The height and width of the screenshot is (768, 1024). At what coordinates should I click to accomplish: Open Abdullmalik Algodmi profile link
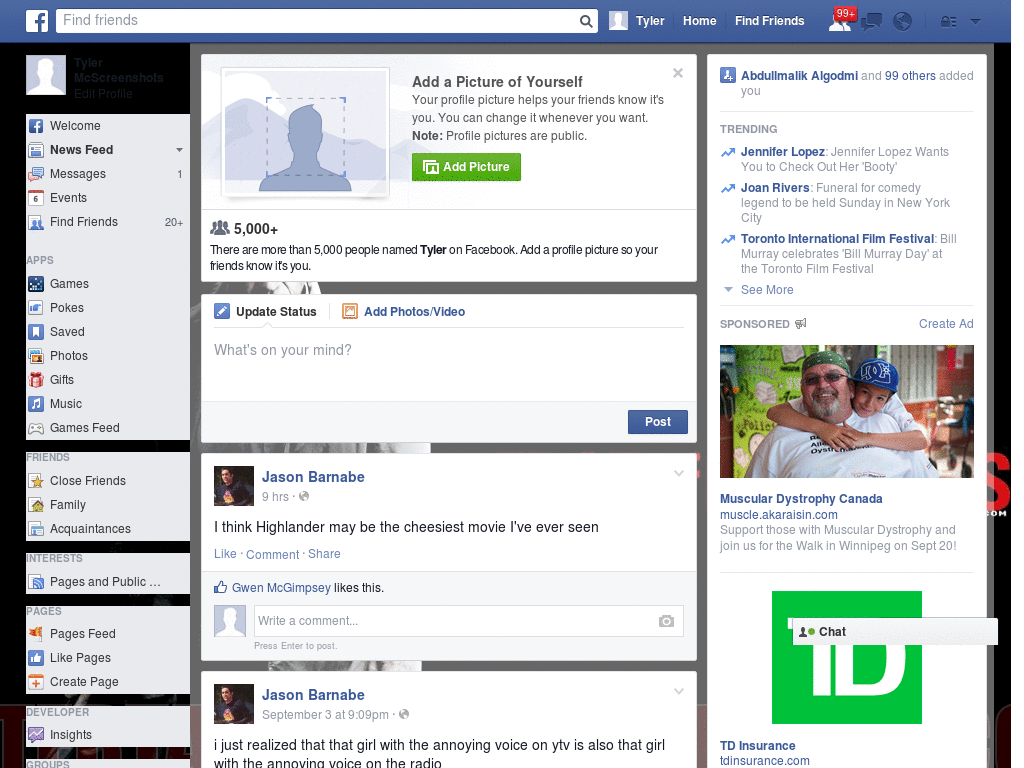pyautogui.click(x=799, y=76)
